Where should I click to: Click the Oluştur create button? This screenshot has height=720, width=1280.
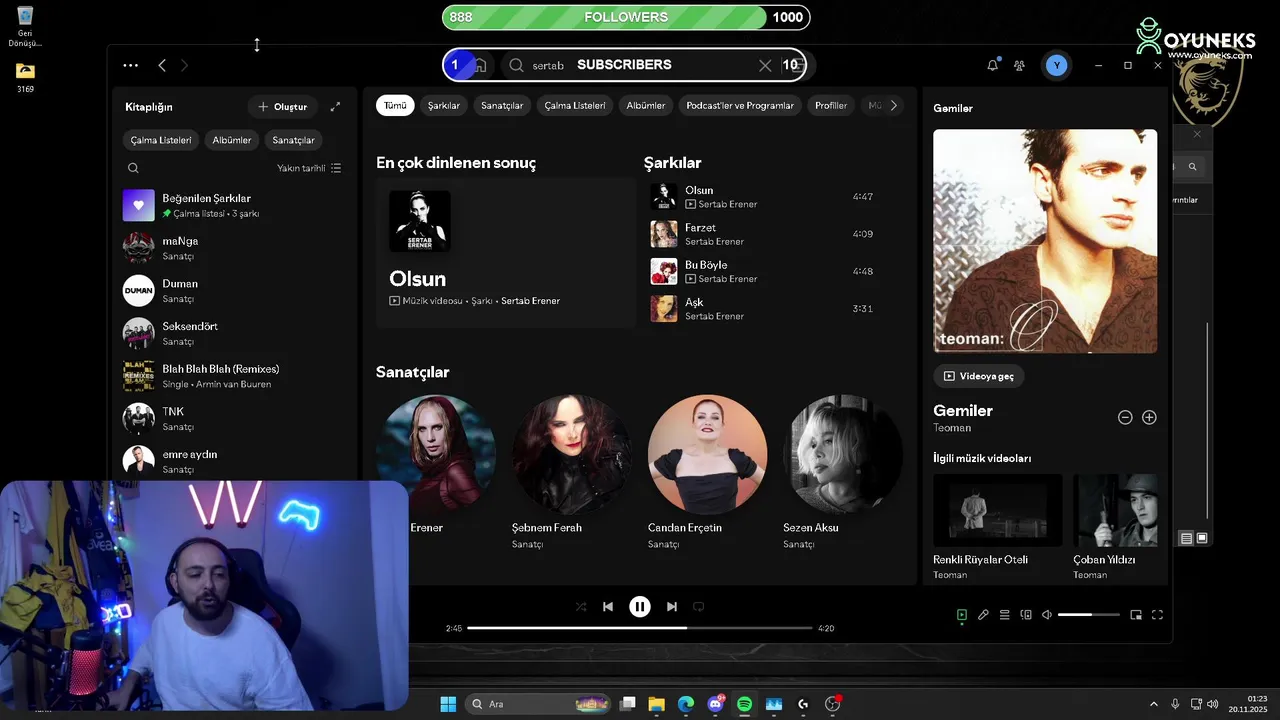(283, 106)
